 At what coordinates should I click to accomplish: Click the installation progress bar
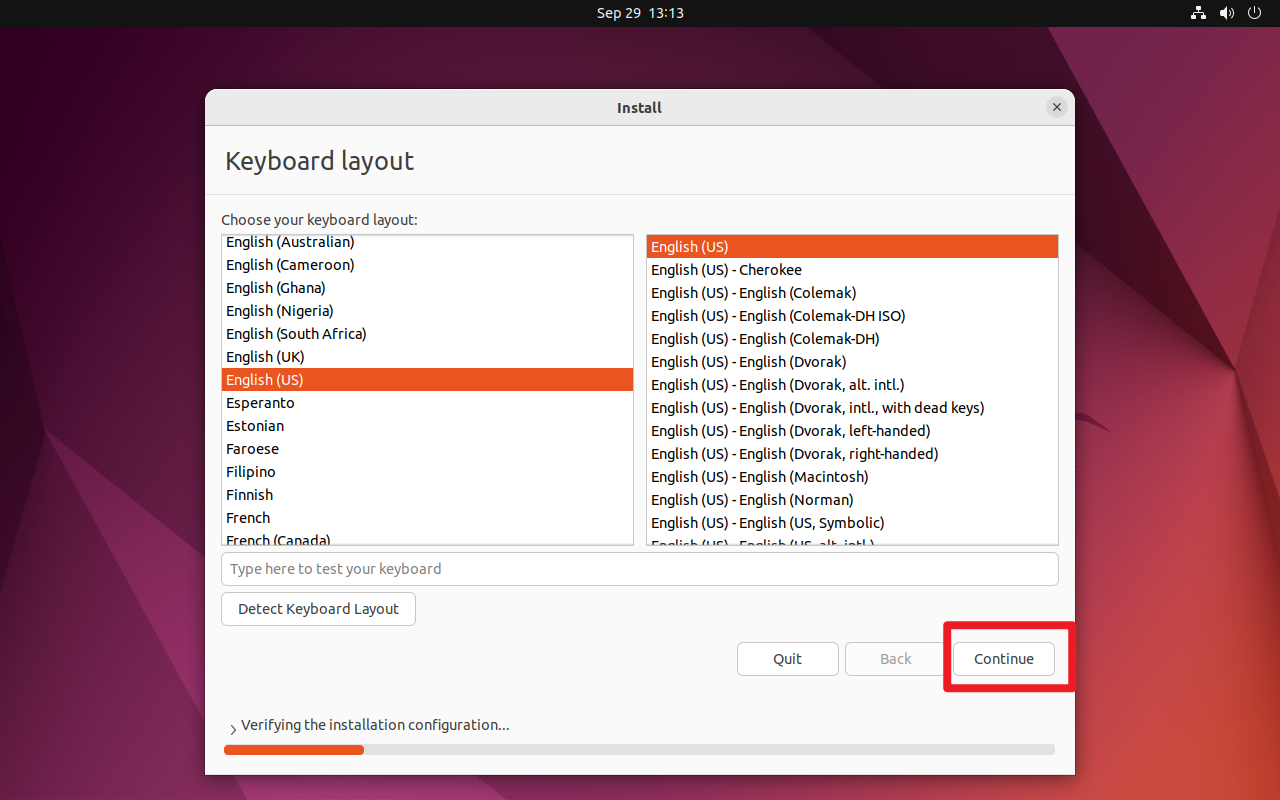click(x=639, y=749)
